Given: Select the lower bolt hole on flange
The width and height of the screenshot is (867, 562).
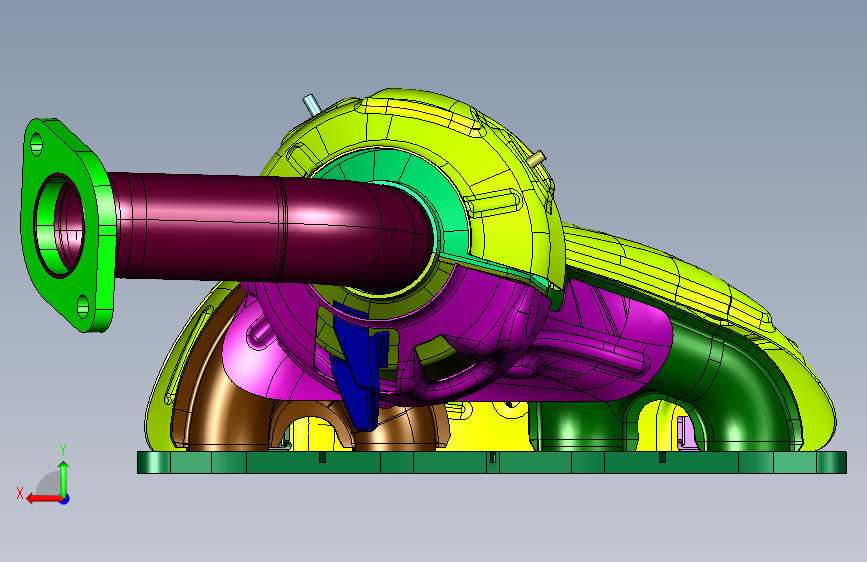Looking at the screenshot, I should pos(83,306).
